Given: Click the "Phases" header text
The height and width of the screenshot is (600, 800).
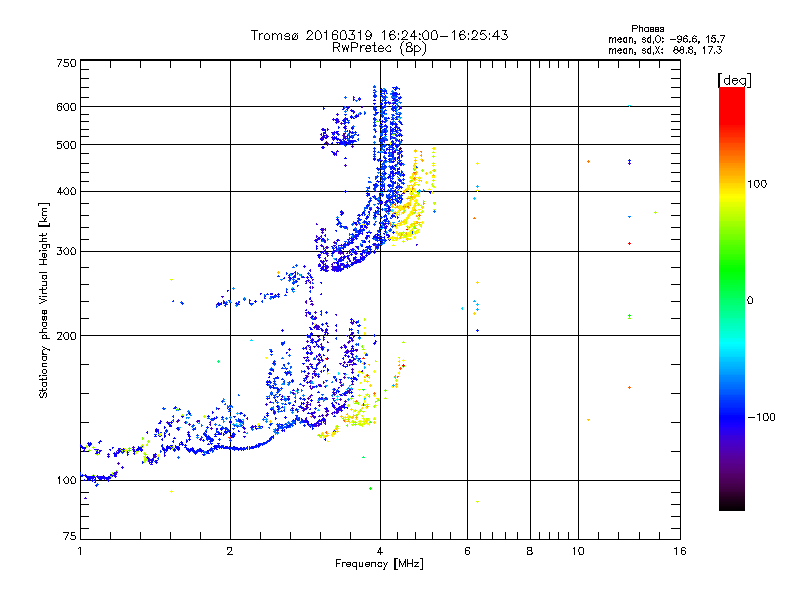Looking at the screenshot, I should pyautogui.click(x=647, y=29).
